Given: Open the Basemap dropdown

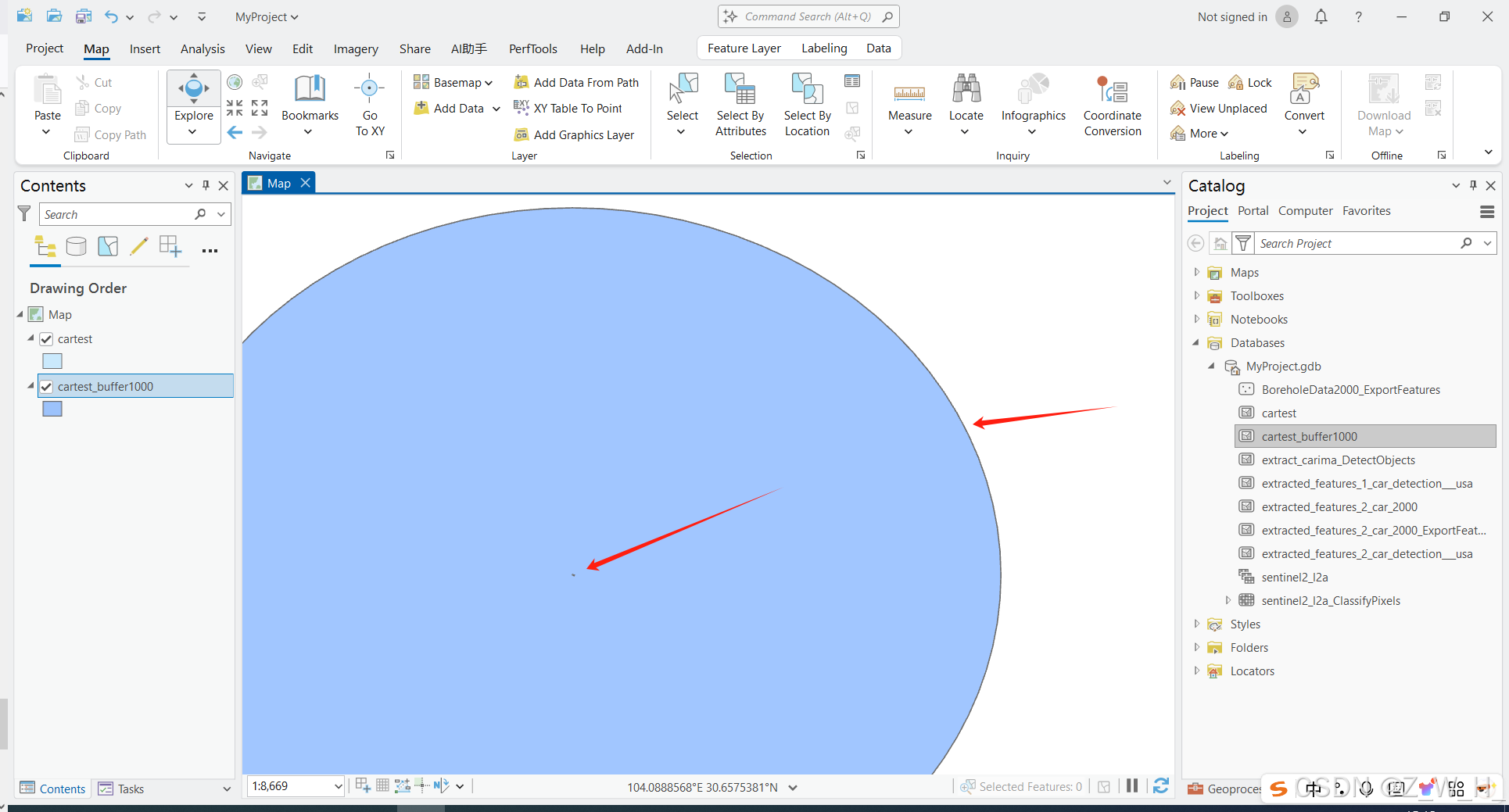Looking at the screenshot, I should pos(453,82).
